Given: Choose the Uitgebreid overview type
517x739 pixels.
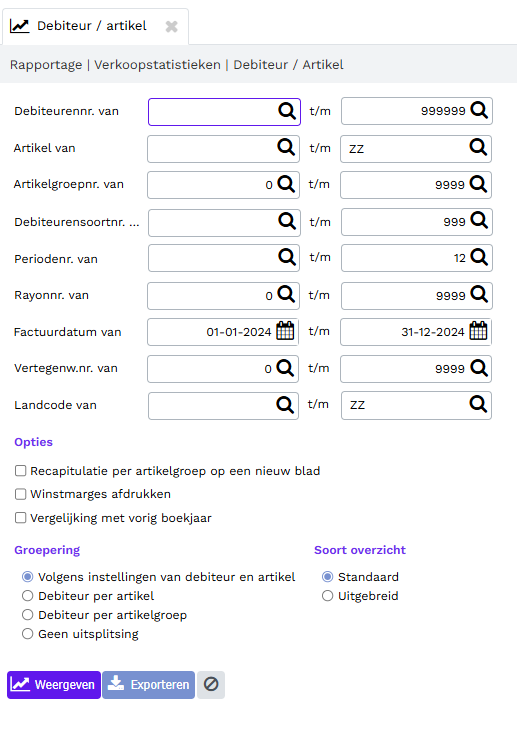Looking at the screenshot, I should (328, 596).
